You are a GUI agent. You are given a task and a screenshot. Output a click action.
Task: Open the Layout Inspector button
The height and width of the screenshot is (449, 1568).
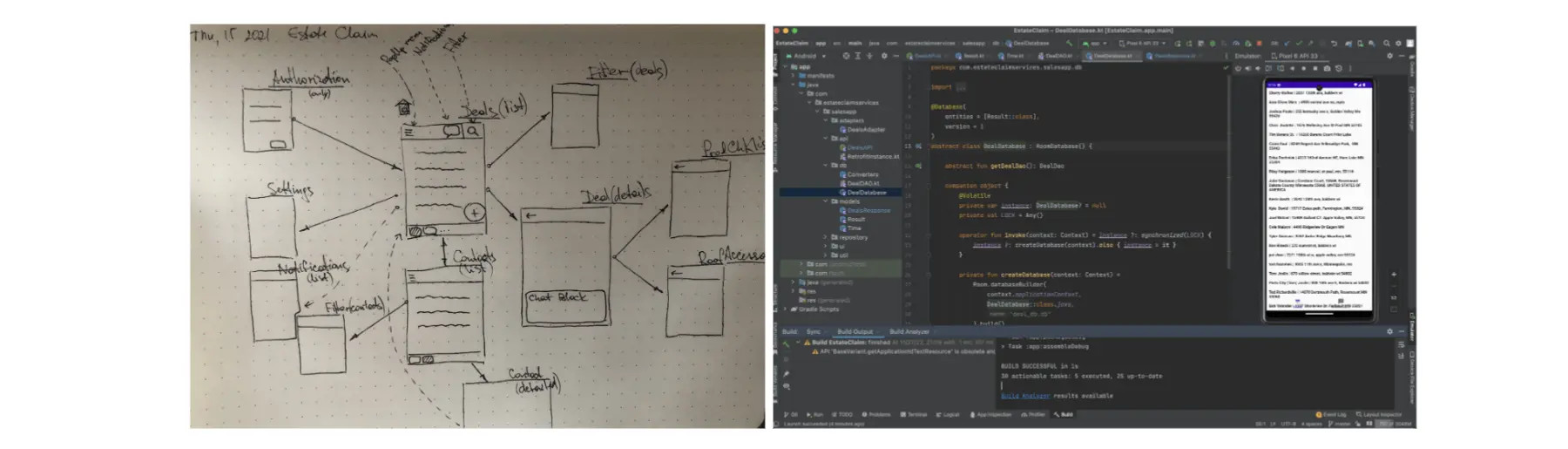(1379, 414)
